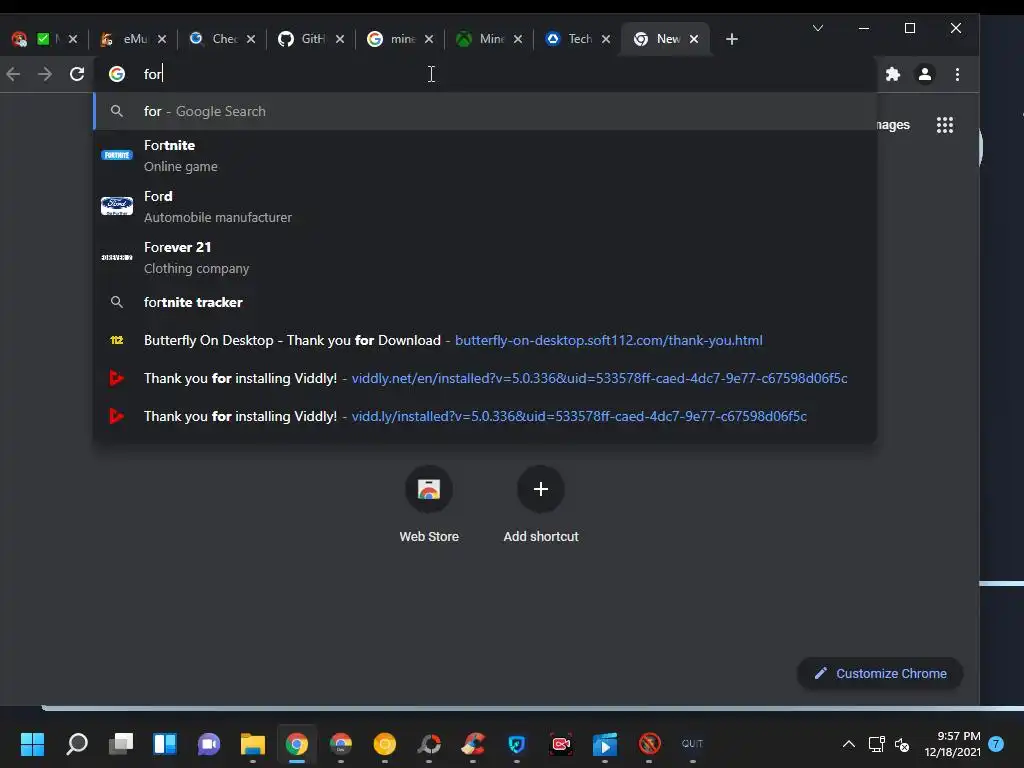Open the Web Store shortcut
This screenshot has height=768, width=1024.
[x=429, y=505]
